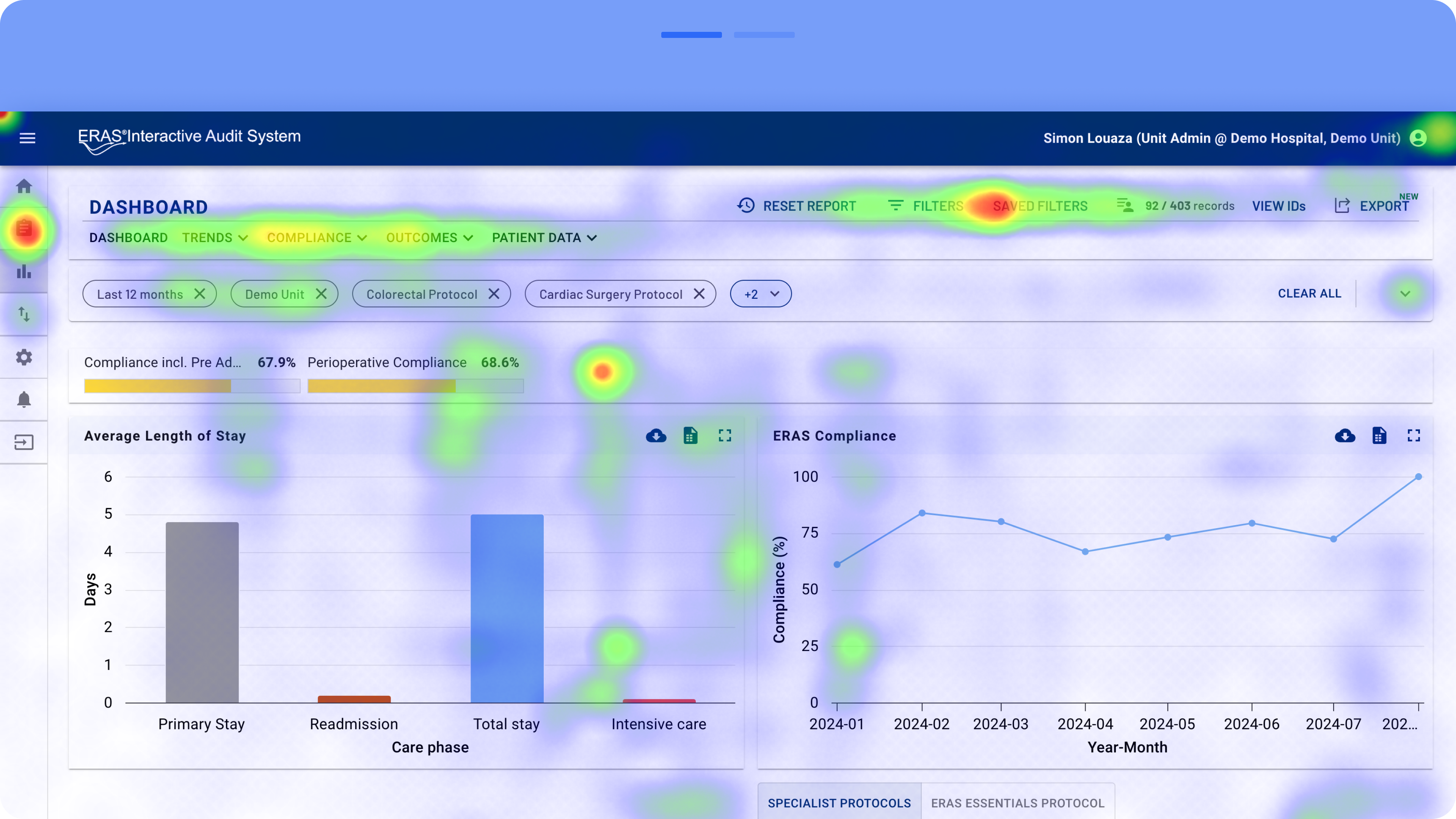1456x819 pixels.
Task: Open the notifications bell in the sidebar
Action: click(24, 400)
